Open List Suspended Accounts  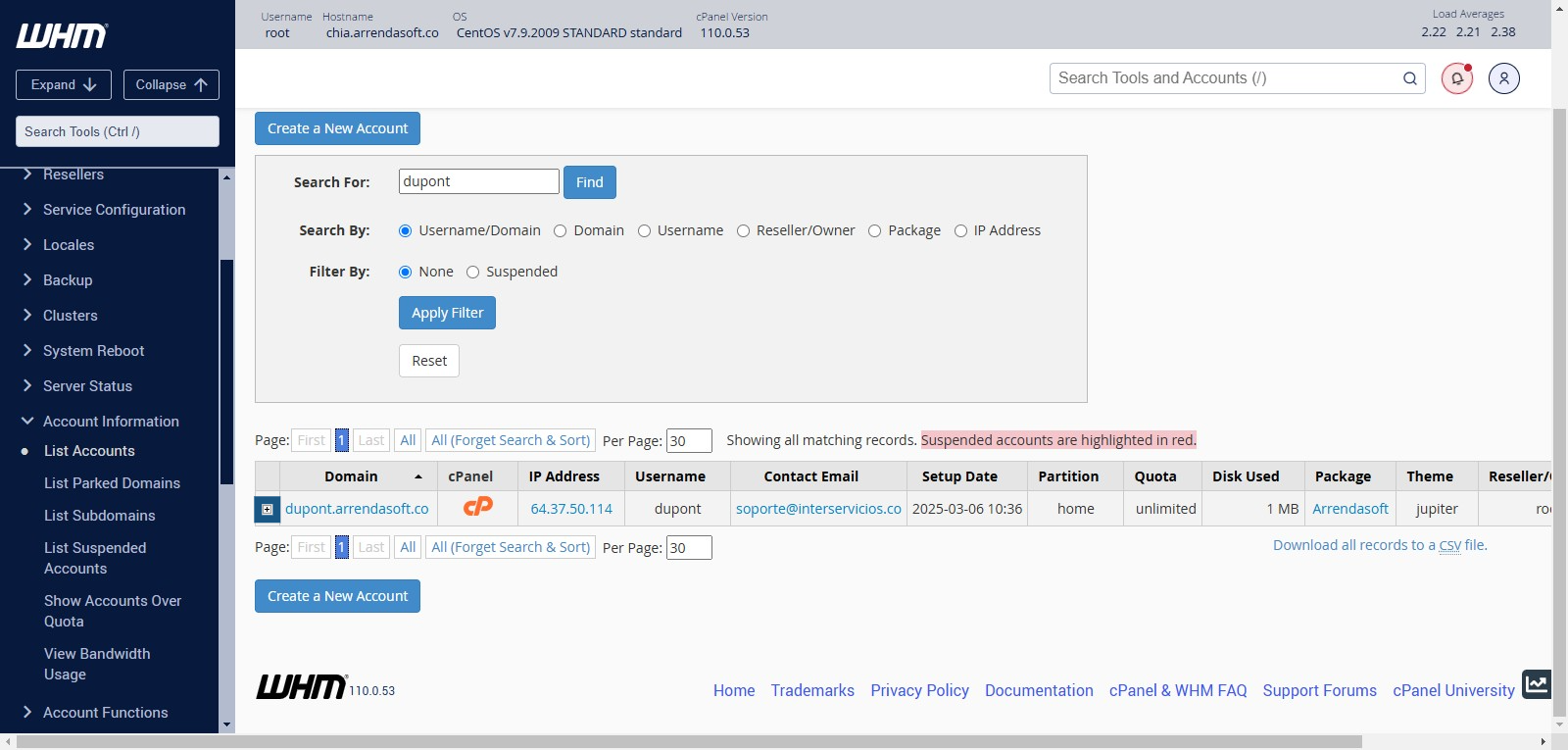pyautogui.click(x=95, y=558)
